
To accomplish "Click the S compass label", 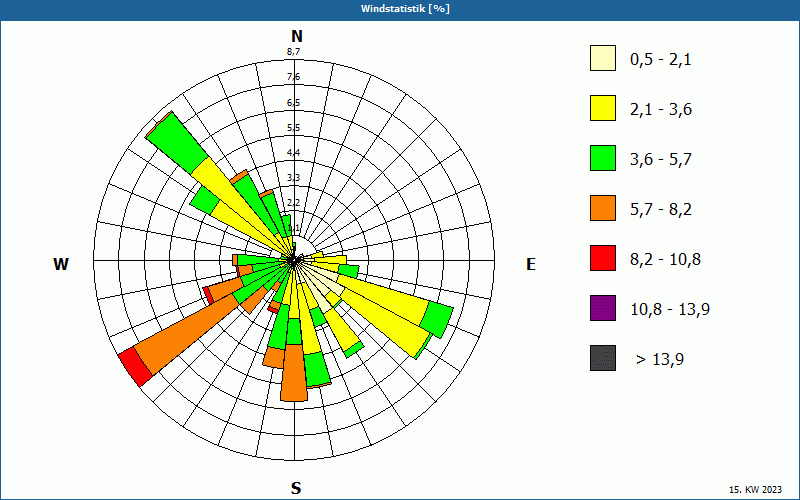I will pyautogui.click(x=296, y=488).
